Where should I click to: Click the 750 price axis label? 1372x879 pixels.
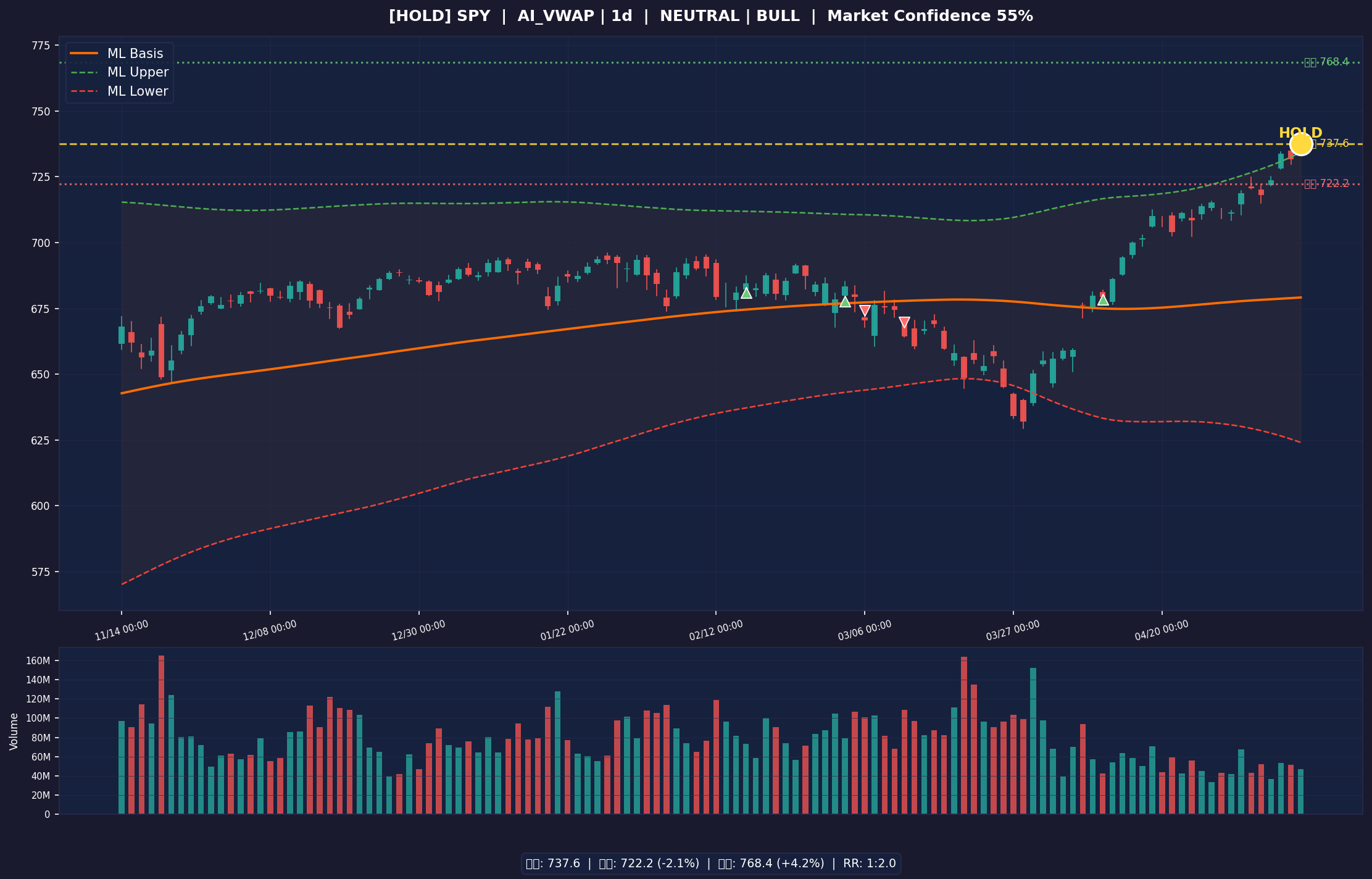tap(40, 111)
